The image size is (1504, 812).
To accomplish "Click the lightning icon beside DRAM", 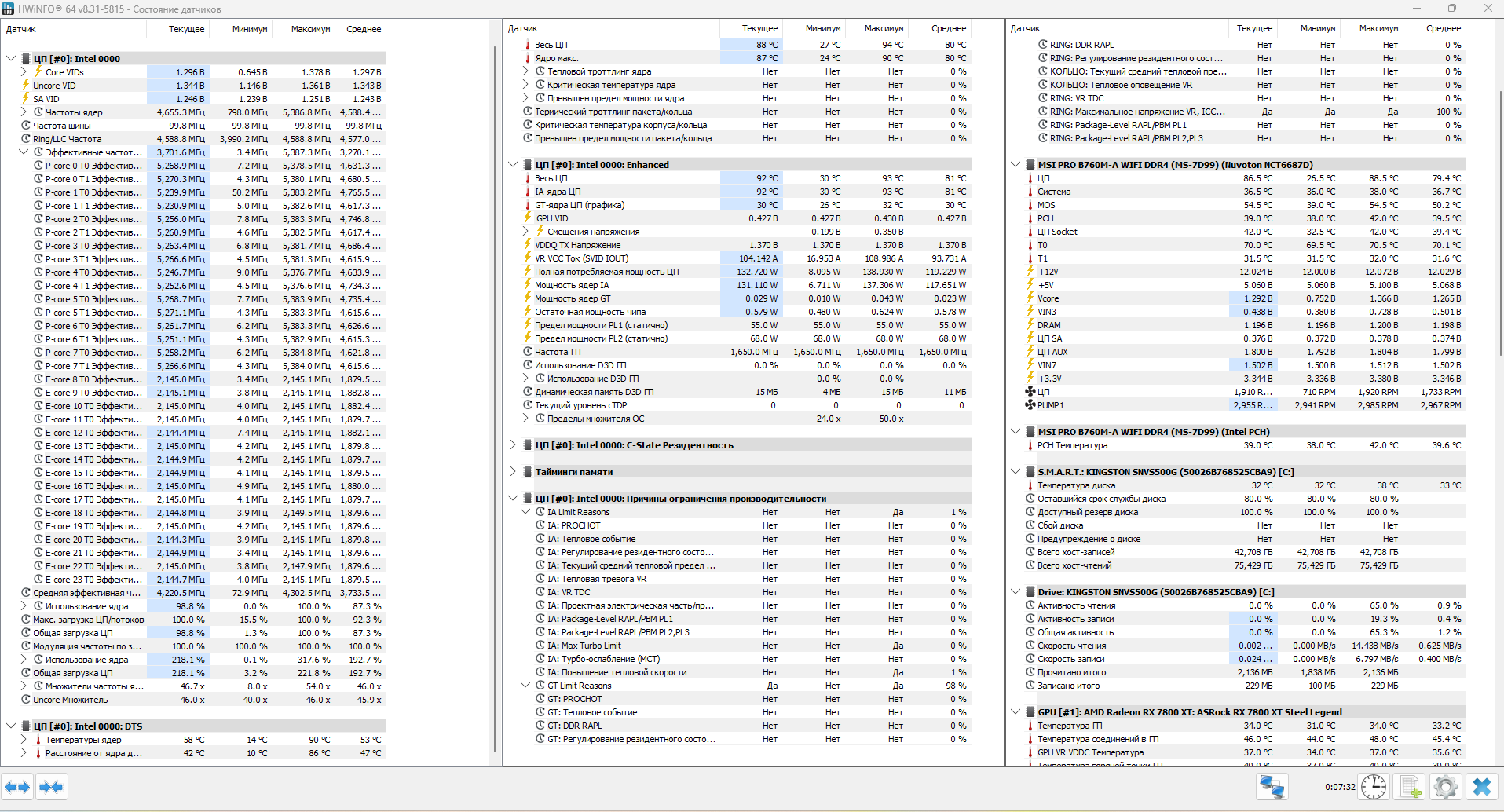I will point(1030,325).
